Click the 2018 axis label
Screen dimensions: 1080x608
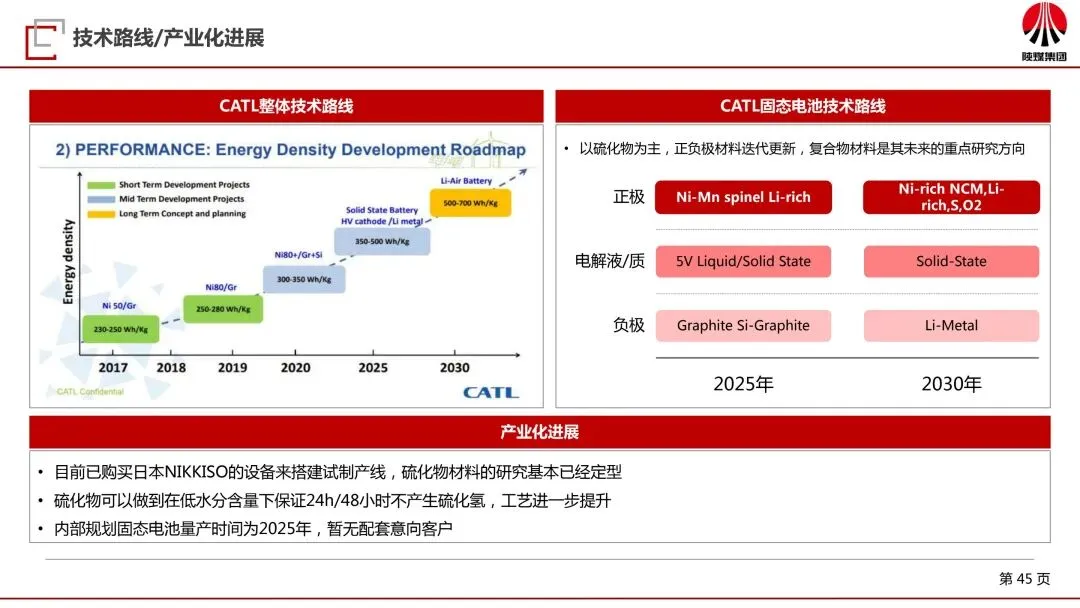[x=171, y=368]
